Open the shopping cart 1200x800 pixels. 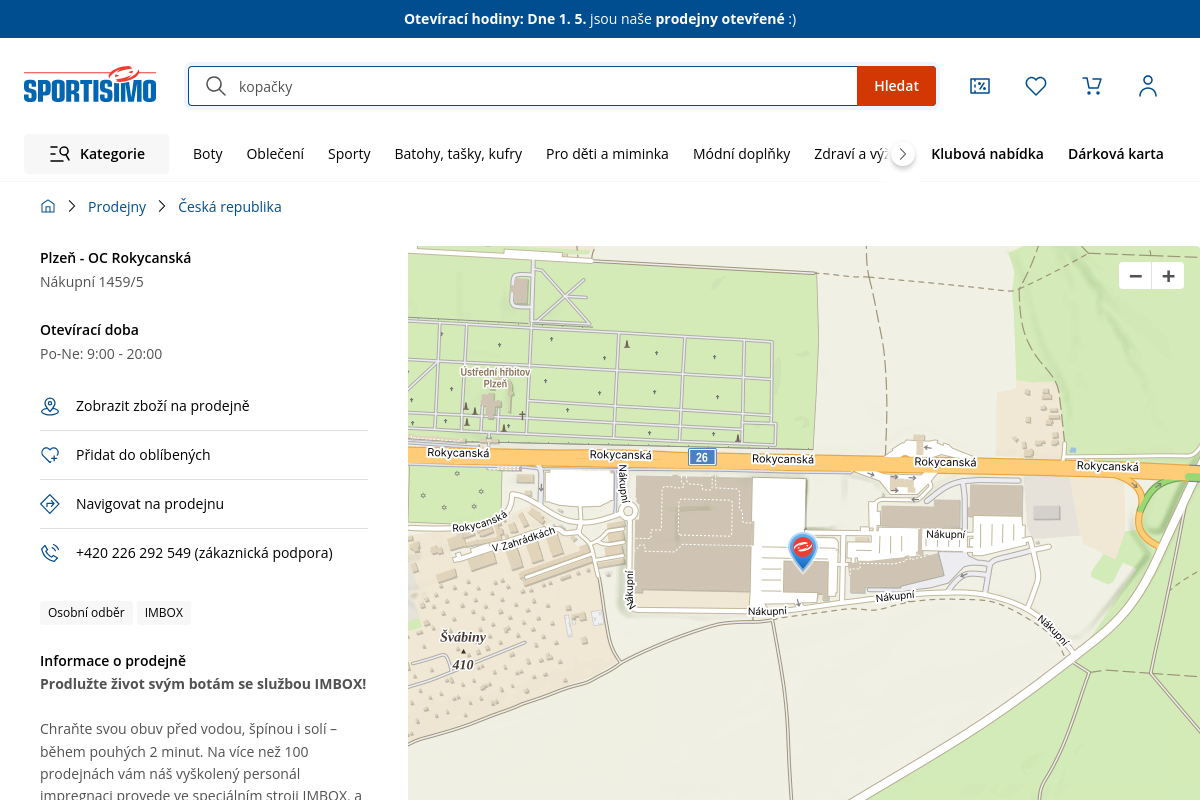pyautogui.click(x=1092, y=86)
